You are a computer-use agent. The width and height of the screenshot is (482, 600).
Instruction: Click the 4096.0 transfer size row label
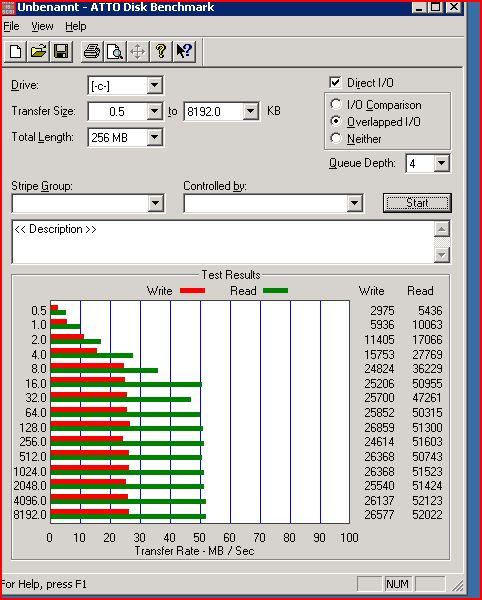click(30, 501)
